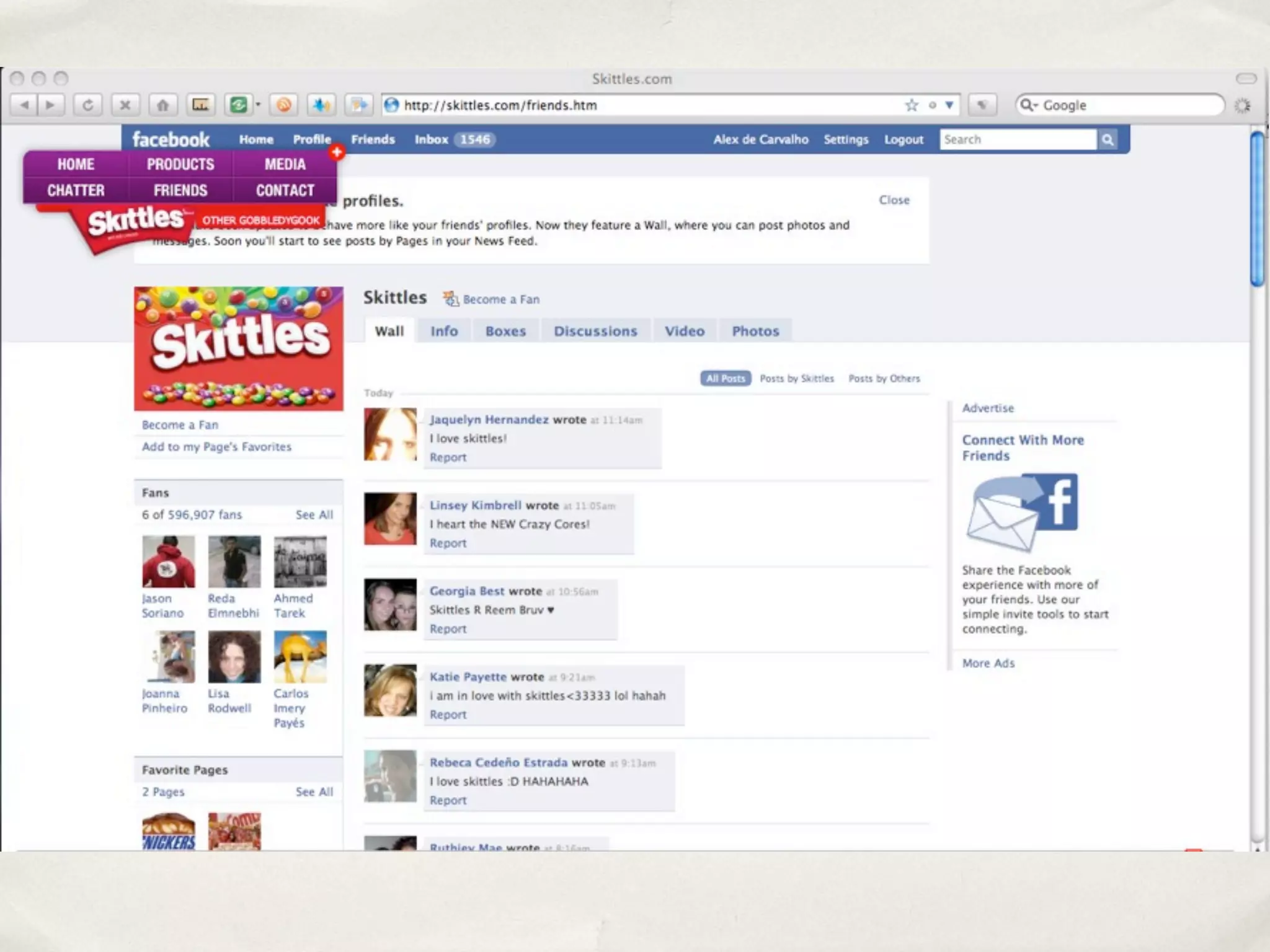Click the Skittles logo under purple menu
The height and width of the screenshot is (952, 1270).
coord(135,220)
